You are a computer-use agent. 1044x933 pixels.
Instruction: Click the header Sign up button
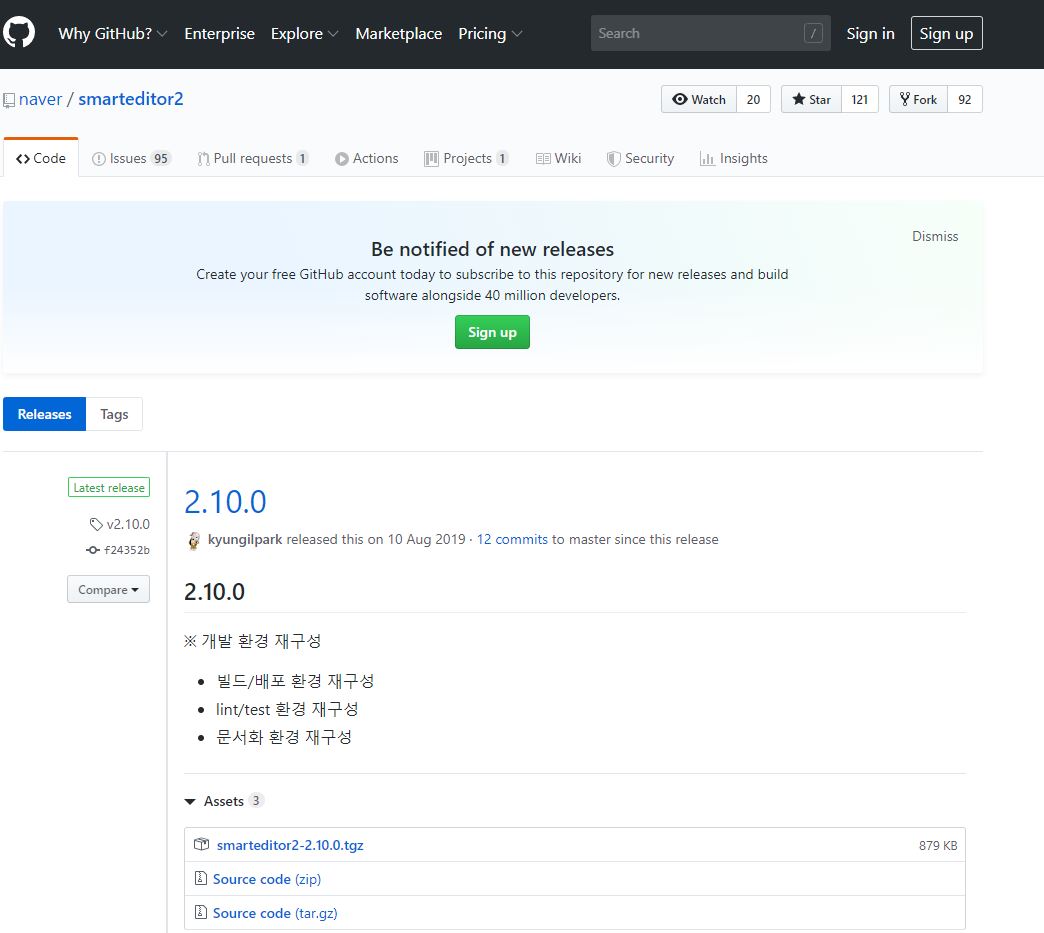946,33
